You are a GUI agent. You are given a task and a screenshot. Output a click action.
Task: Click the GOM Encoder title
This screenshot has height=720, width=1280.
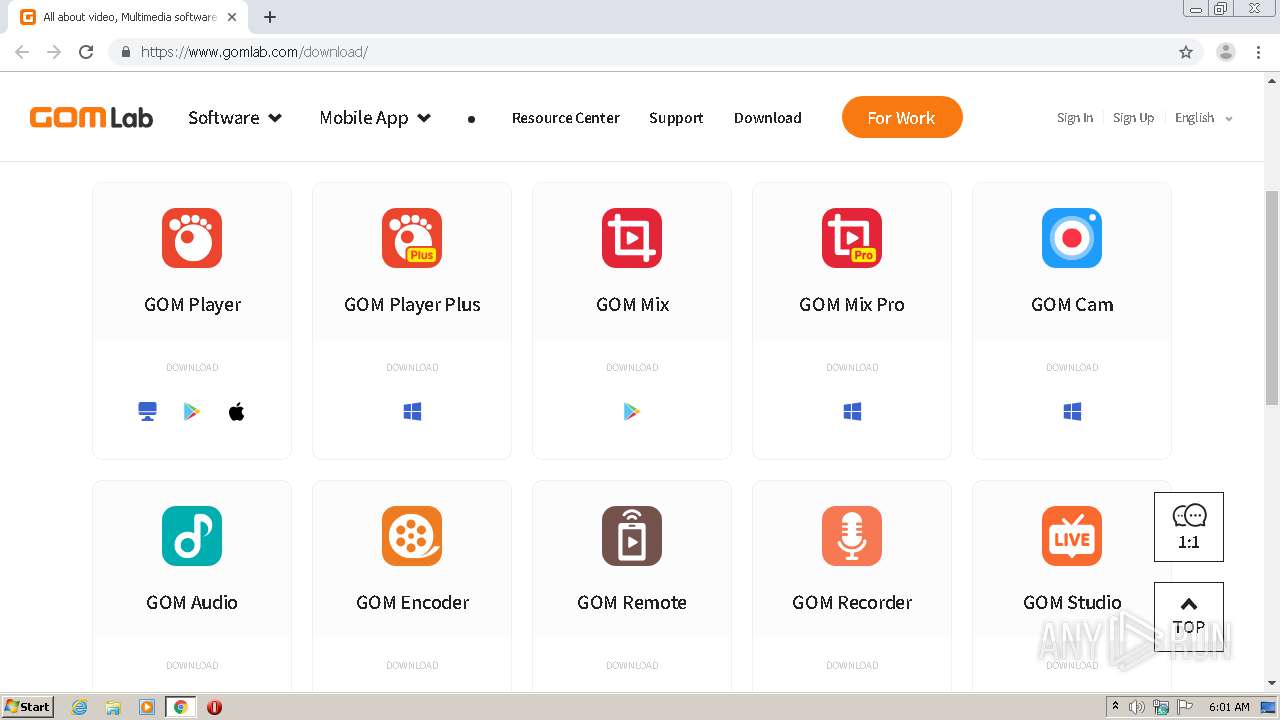pos(412,602)
